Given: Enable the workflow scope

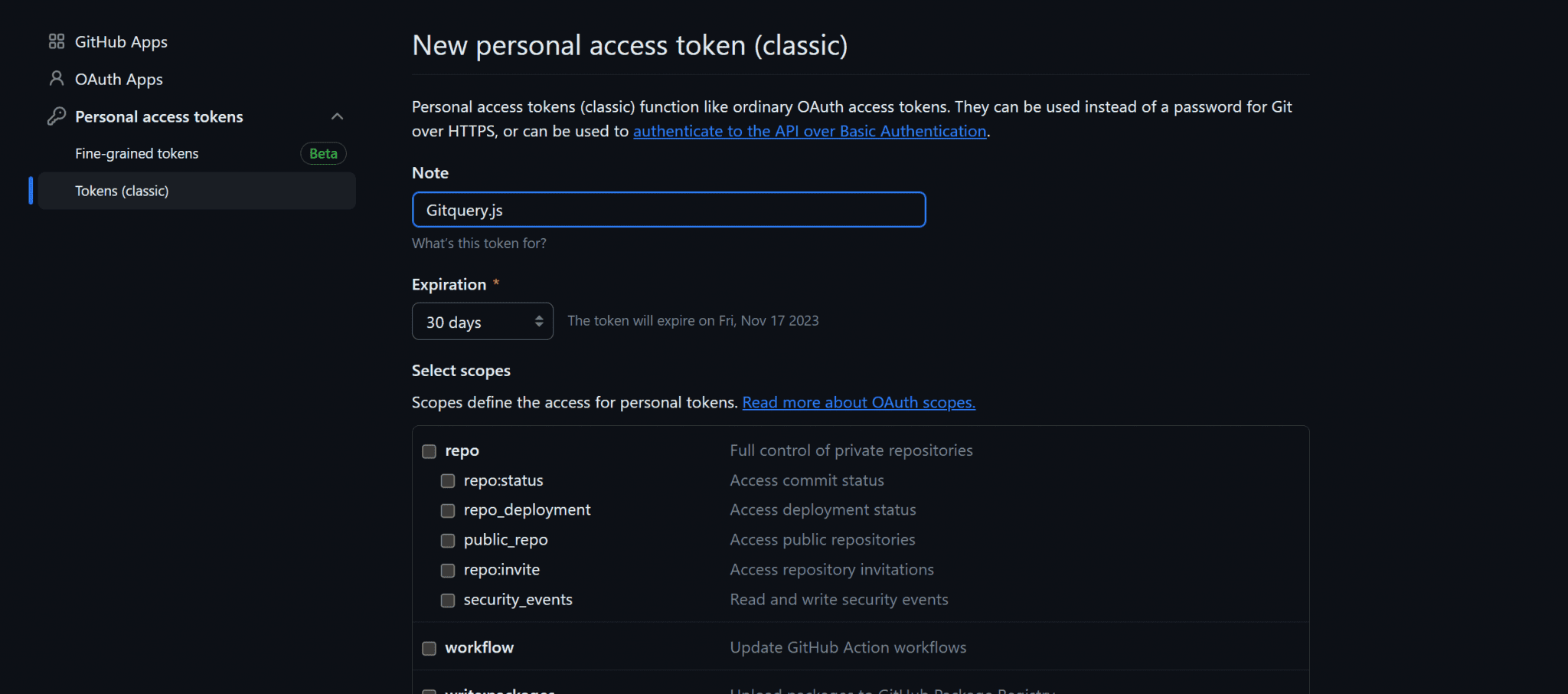Looking at the screenshot, I should pyautogui.click(x=428, y=647).
